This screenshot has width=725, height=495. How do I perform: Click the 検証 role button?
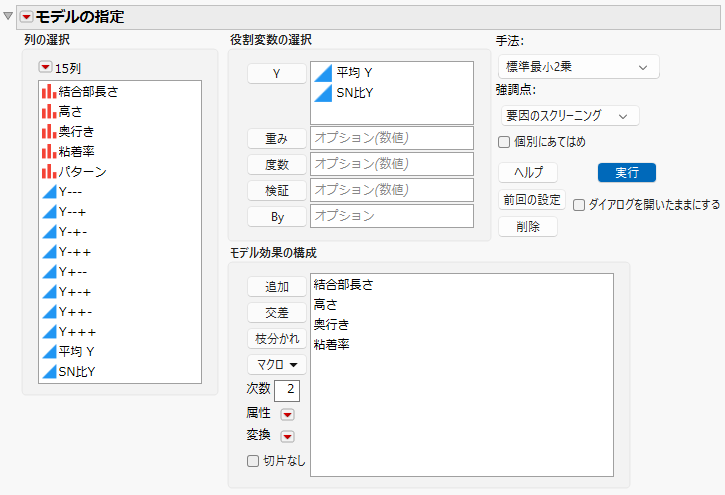276,190
